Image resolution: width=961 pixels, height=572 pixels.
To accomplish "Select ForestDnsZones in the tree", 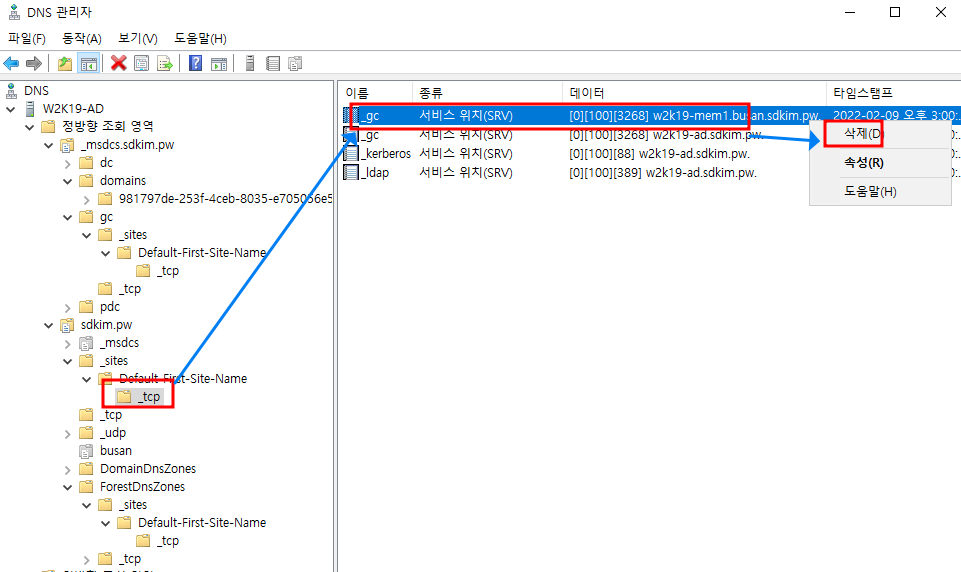I will tap(142, 487).
